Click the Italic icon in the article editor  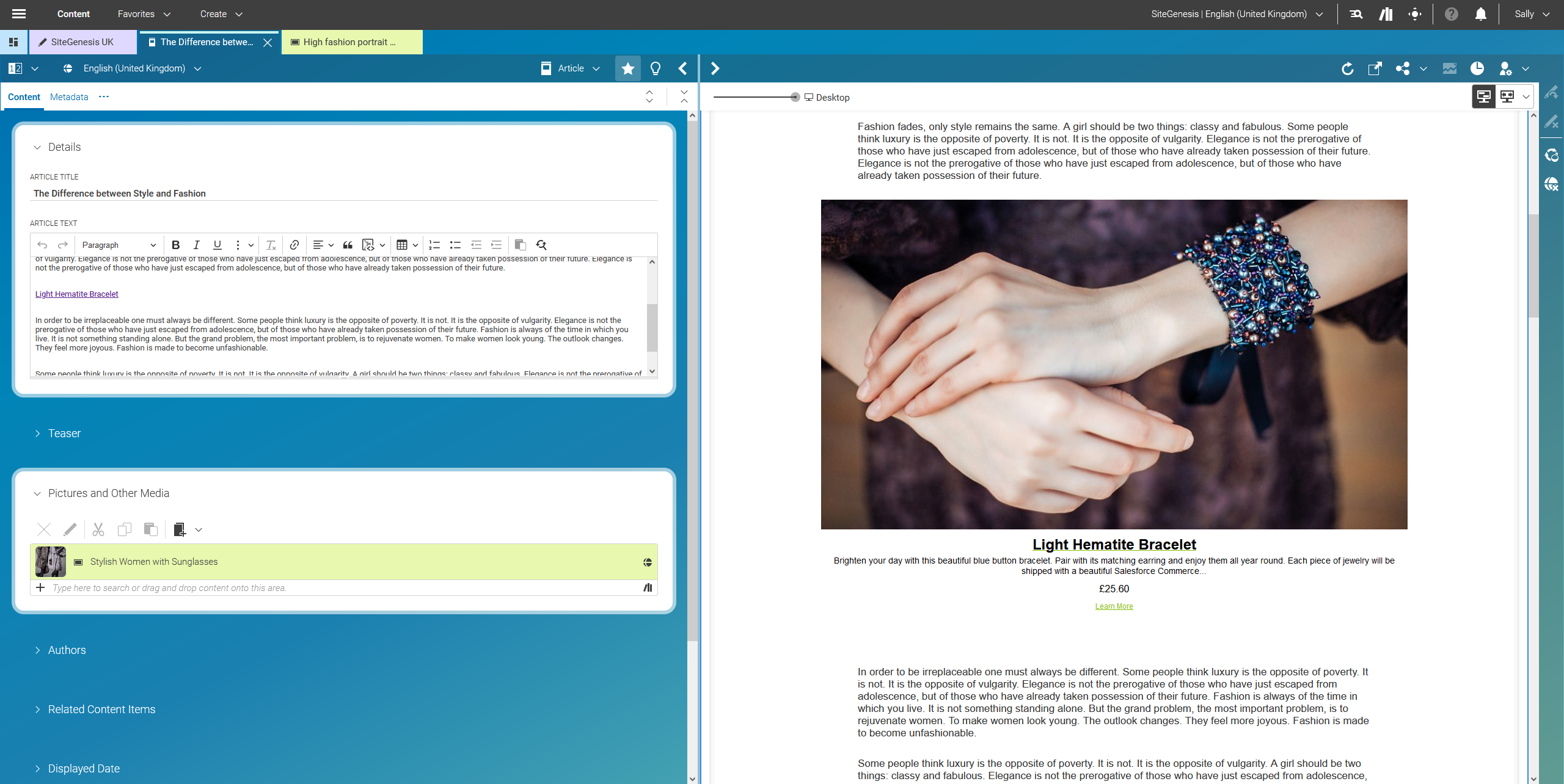[197, 245]
